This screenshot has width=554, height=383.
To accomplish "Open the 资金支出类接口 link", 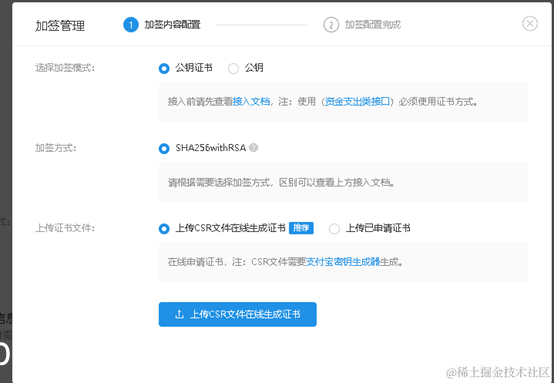I will click(357, 102).
